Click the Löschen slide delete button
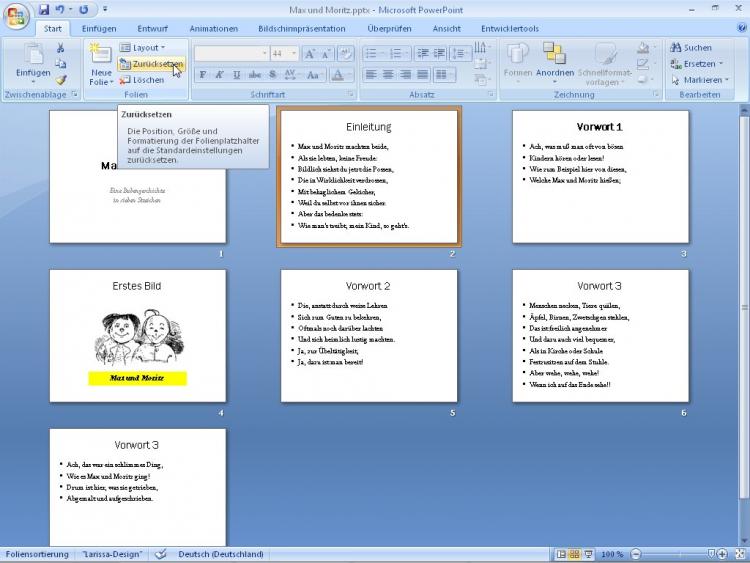This screenshot has width=750, height=563. (x=142, y=80)
